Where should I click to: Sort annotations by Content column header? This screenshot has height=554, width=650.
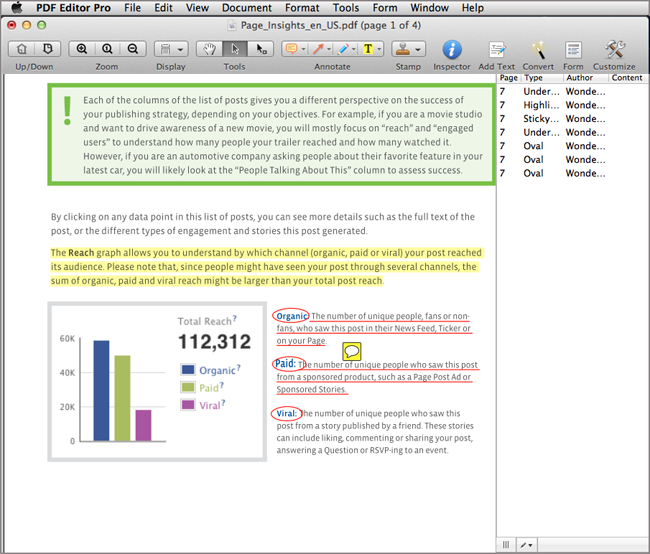pos(627,78)
